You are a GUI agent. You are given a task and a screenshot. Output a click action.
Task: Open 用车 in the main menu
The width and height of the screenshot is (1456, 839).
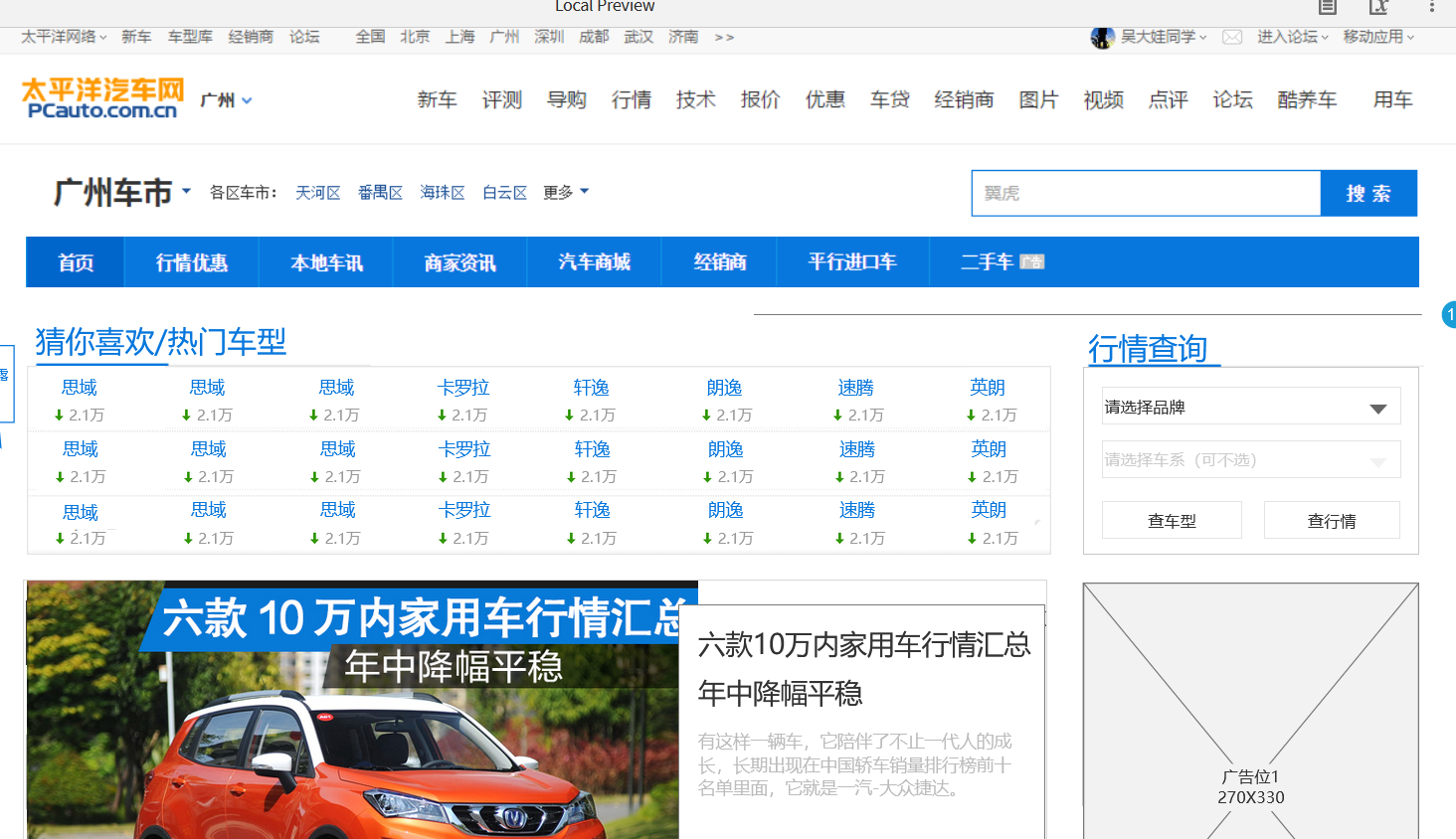[x=1393, y=99]
